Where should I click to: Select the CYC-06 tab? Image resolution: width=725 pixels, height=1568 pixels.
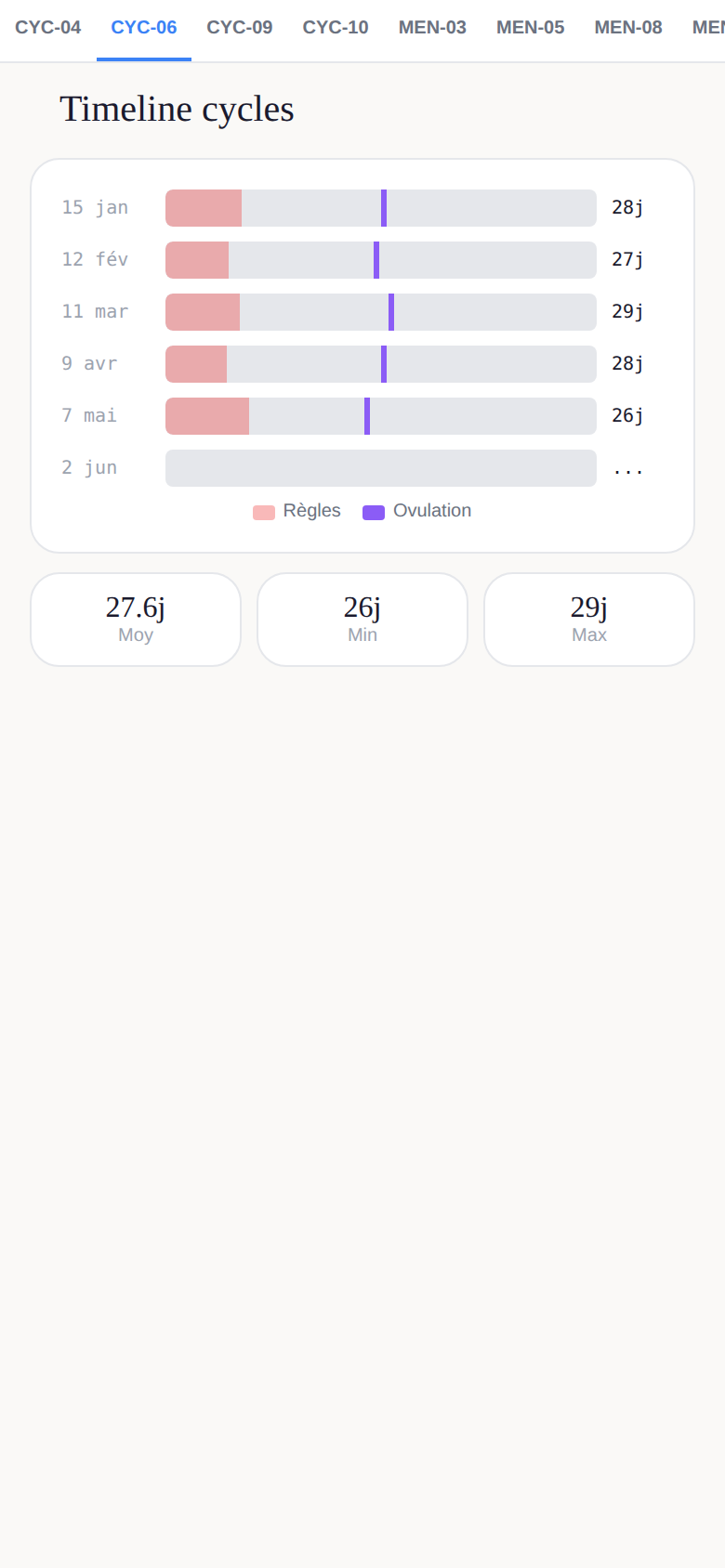[x=144, y=28]
